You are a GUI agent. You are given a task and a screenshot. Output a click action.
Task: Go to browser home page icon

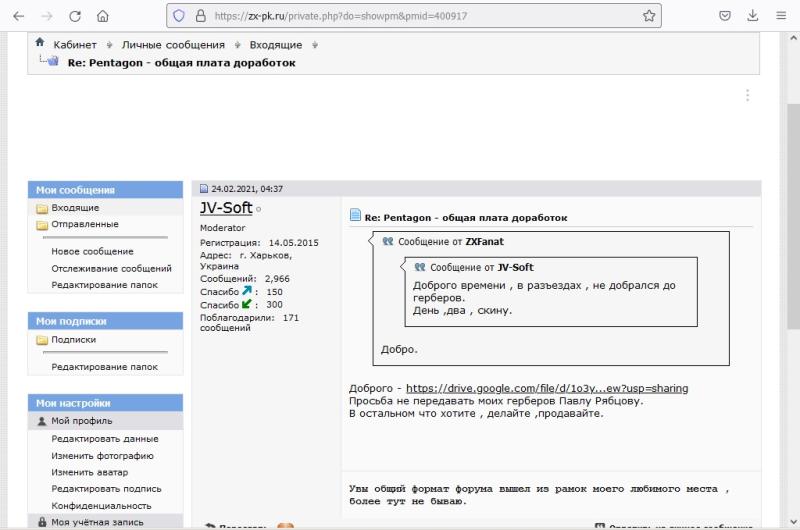click(103, 16)
